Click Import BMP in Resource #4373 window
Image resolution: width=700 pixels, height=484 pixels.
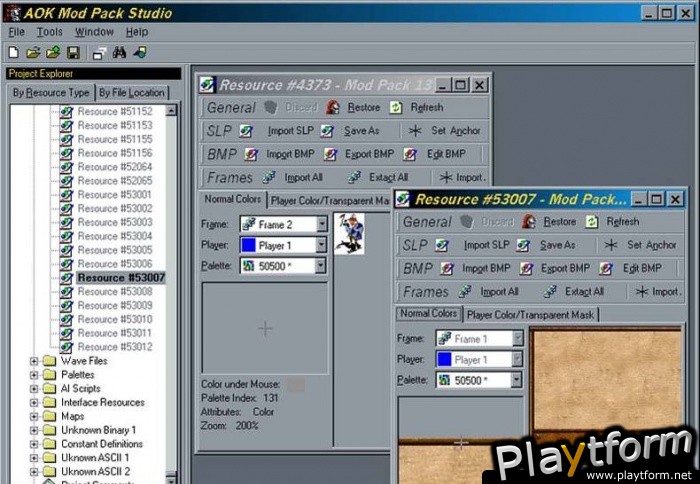(280, 154)
